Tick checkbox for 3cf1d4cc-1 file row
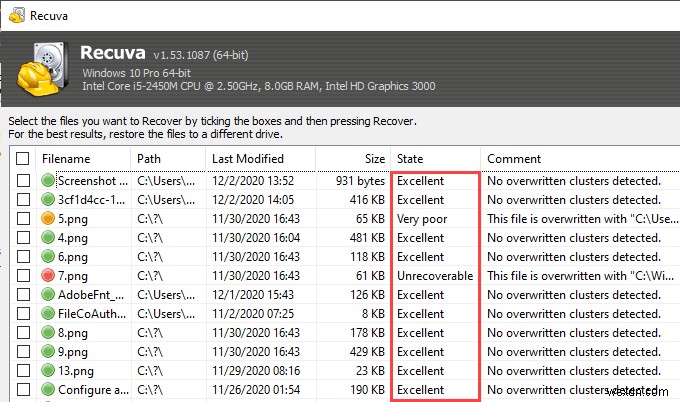 click(23, 199)
